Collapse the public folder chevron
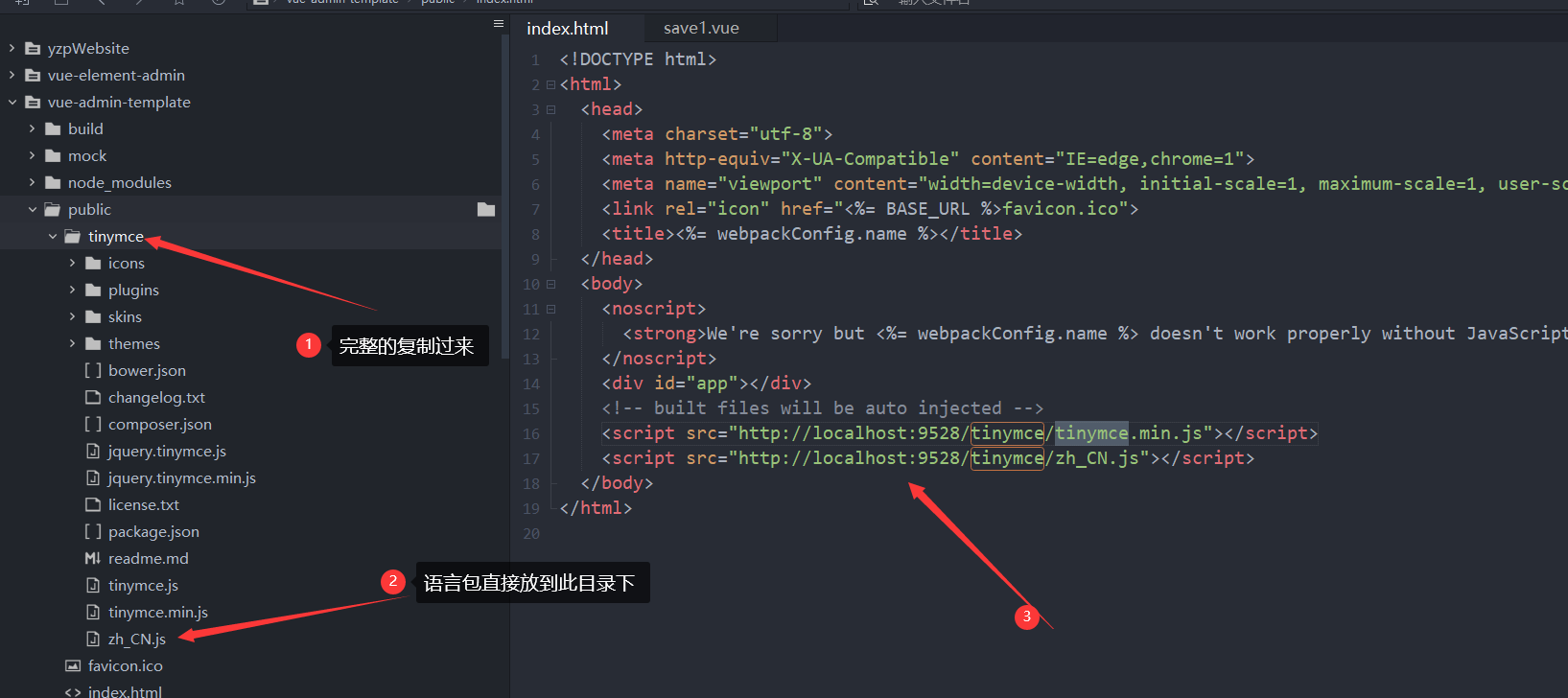Image resolution: width=1568 pixels, height=698 pixels. click(x=33, y=209)
